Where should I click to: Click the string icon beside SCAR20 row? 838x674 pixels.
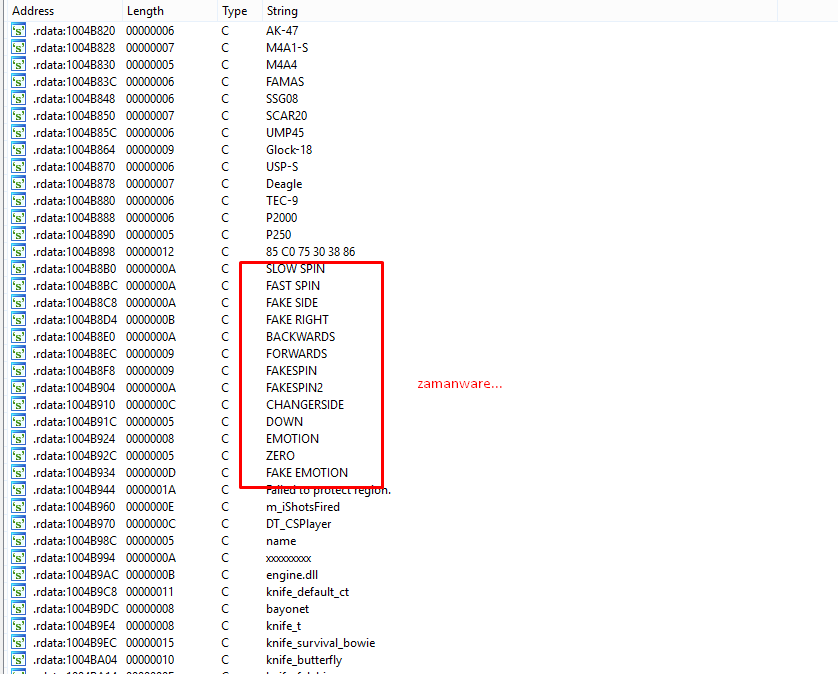(x=18, y=116)
